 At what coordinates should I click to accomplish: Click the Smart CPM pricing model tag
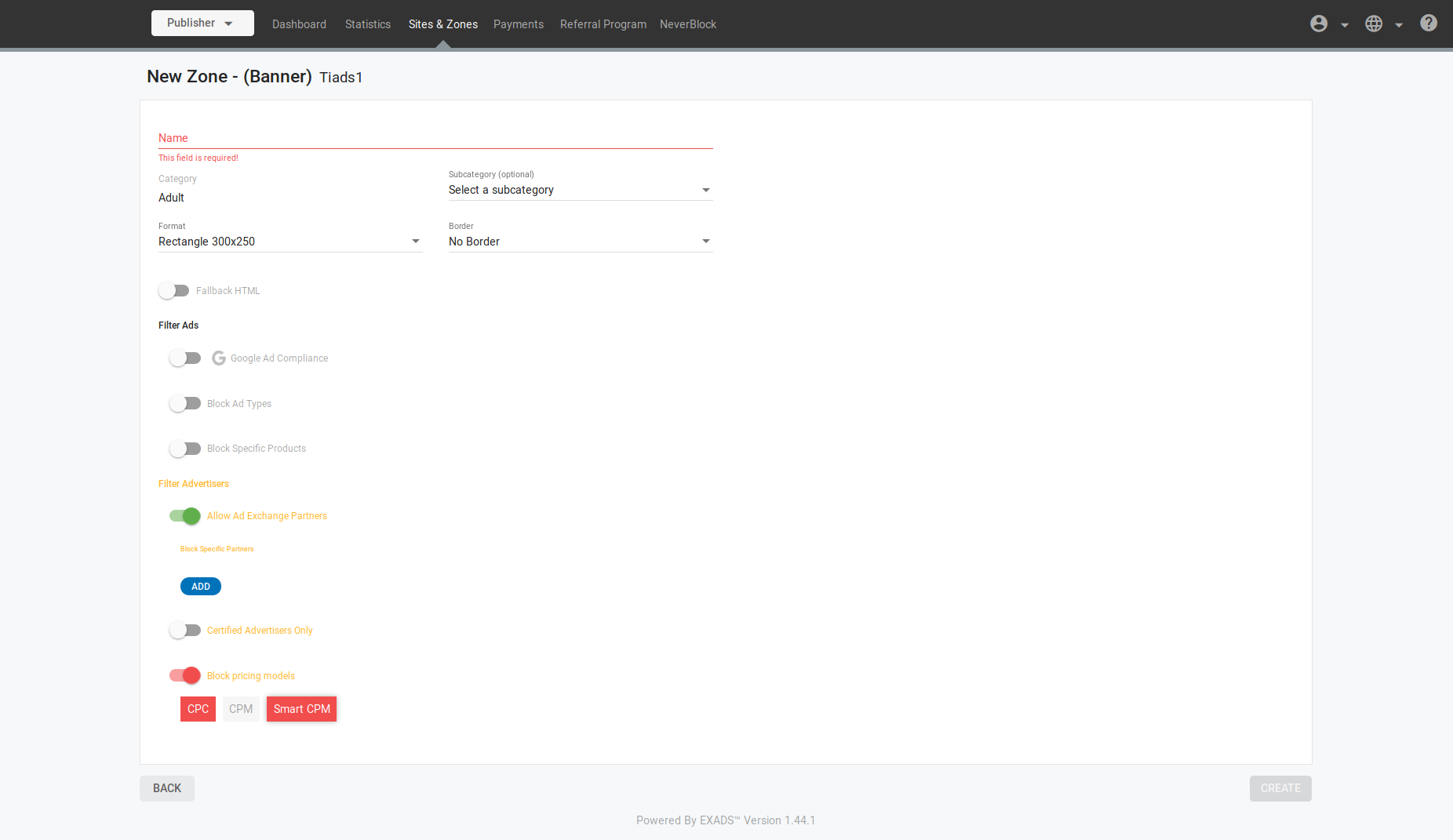pyautogui.click(x=301, y=708)
